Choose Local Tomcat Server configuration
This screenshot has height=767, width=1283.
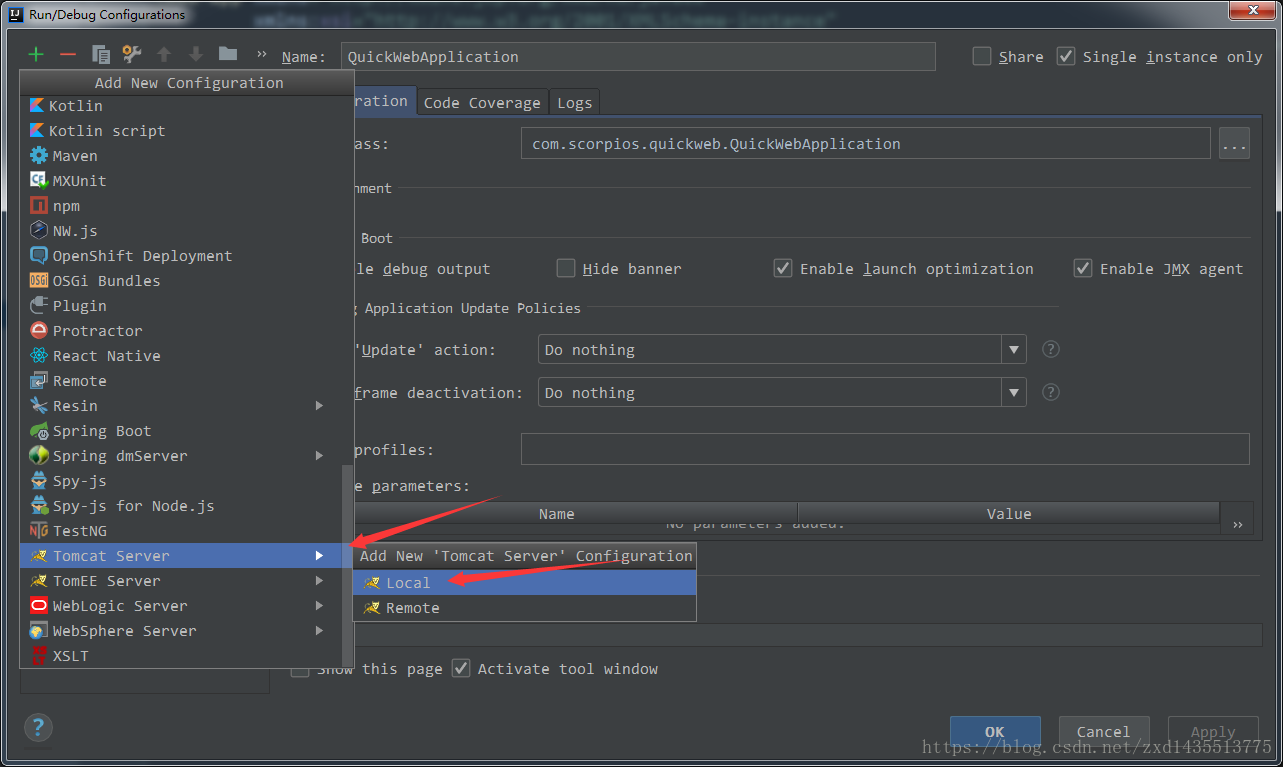tap(524, 582)
